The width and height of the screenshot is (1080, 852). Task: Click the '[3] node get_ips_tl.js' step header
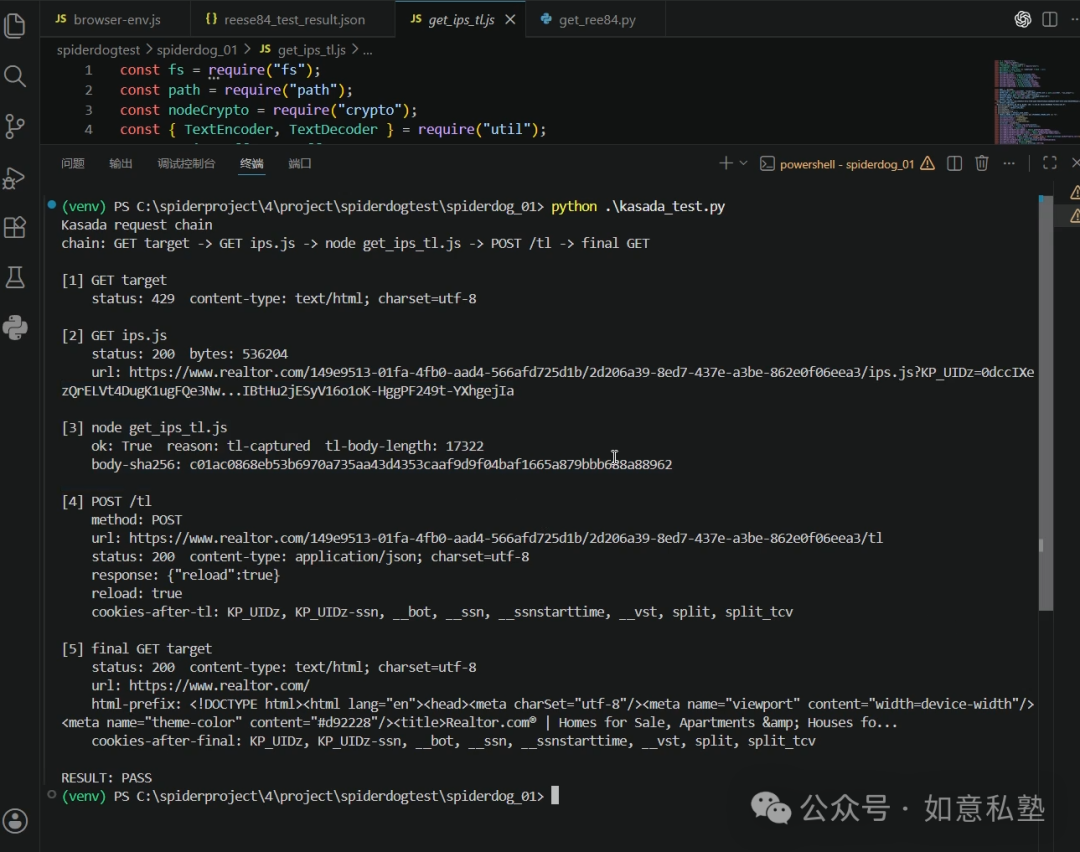(x=144, y=427)
